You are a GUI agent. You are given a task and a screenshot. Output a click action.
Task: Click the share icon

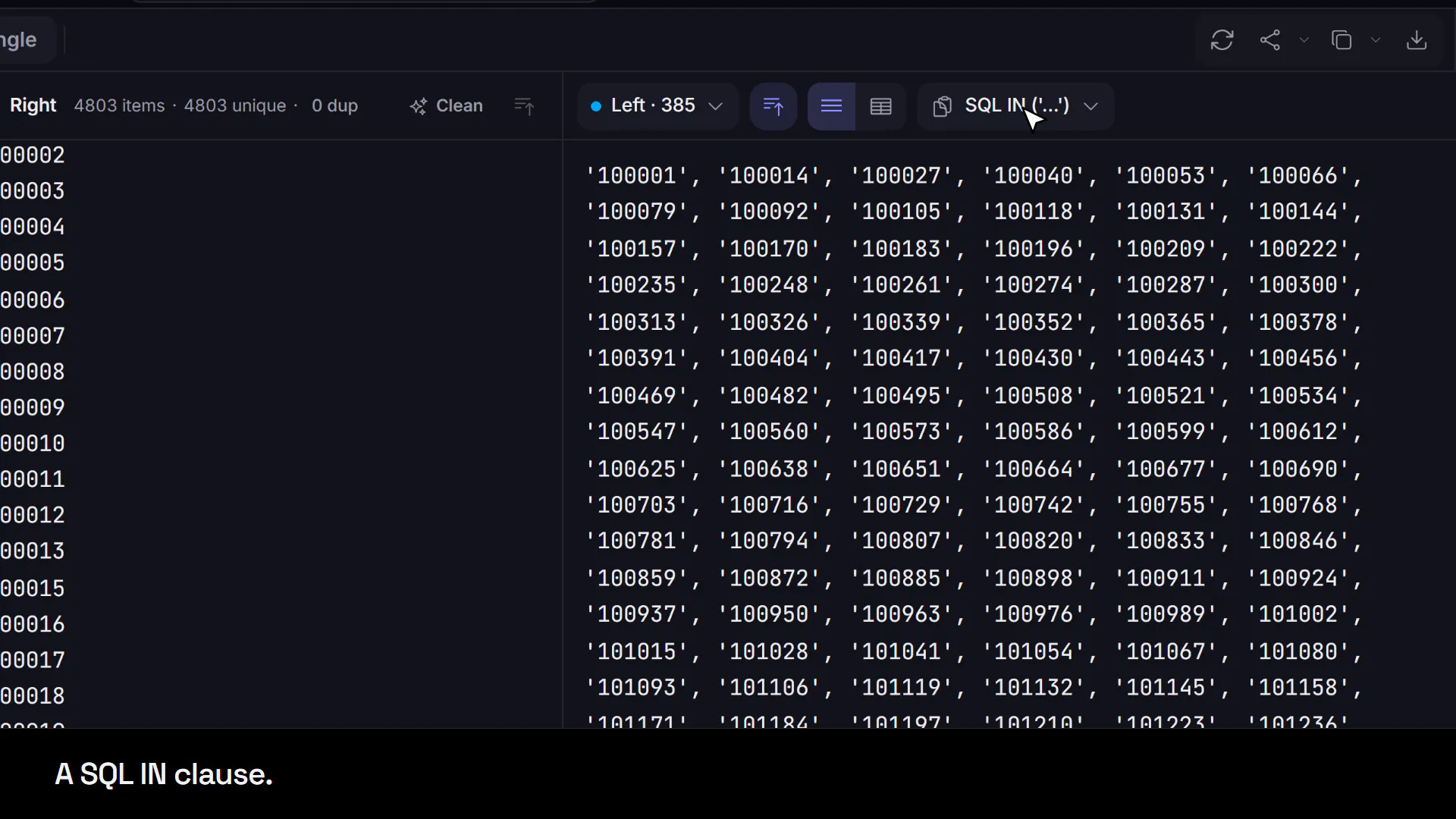pos(1270,40)
